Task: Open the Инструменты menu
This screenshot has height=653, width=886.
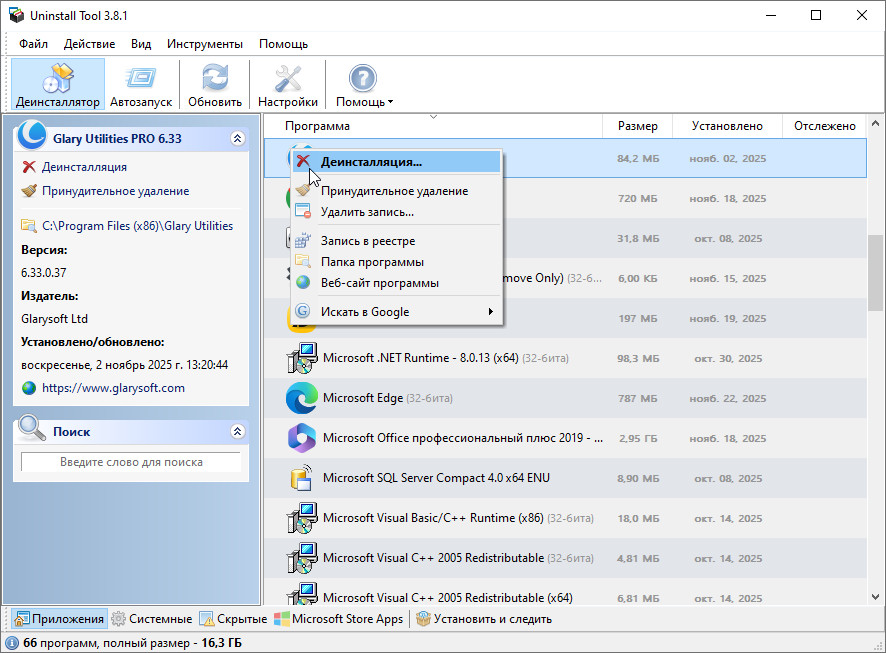Action: pos(205,44)
